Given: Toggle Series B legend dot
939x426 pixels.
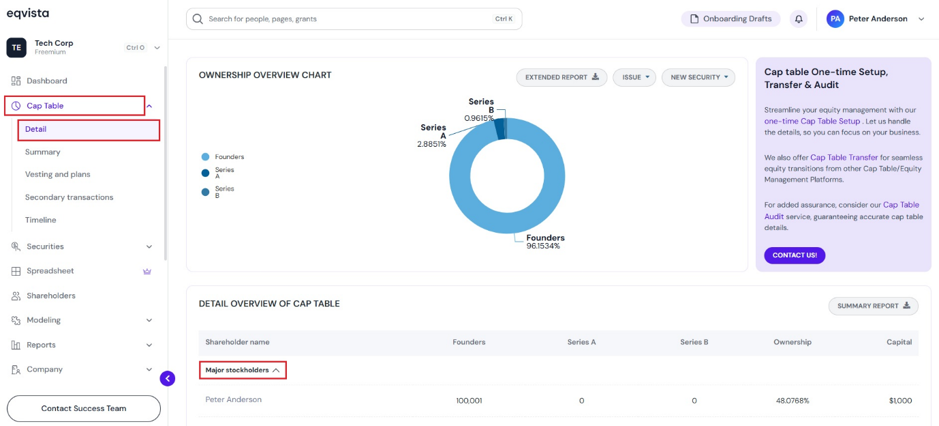Looking at the screenshot, I should point(205,192).
